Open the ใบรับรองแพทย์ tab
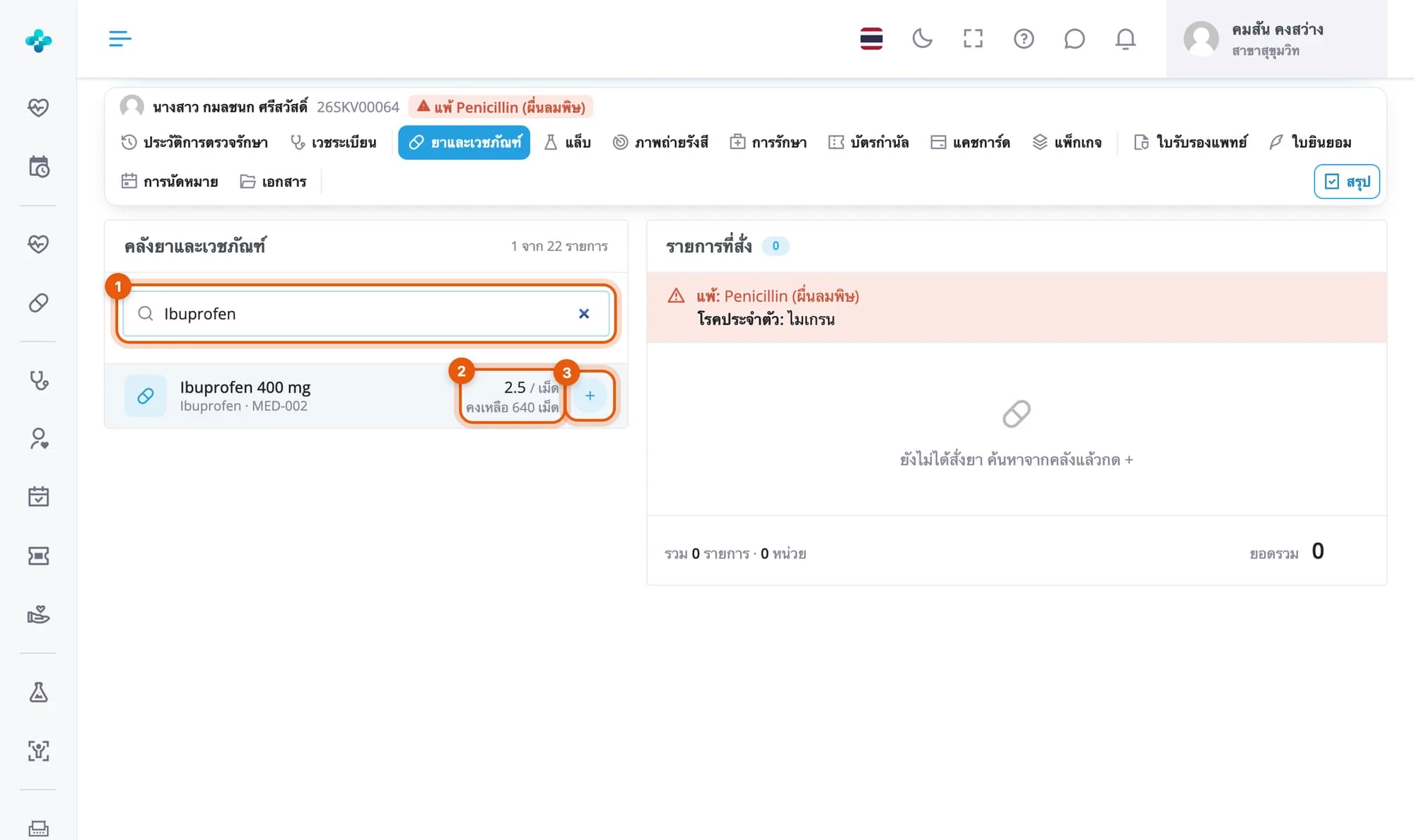This screenshot has height=840, width=1414. click(1191, 142)
